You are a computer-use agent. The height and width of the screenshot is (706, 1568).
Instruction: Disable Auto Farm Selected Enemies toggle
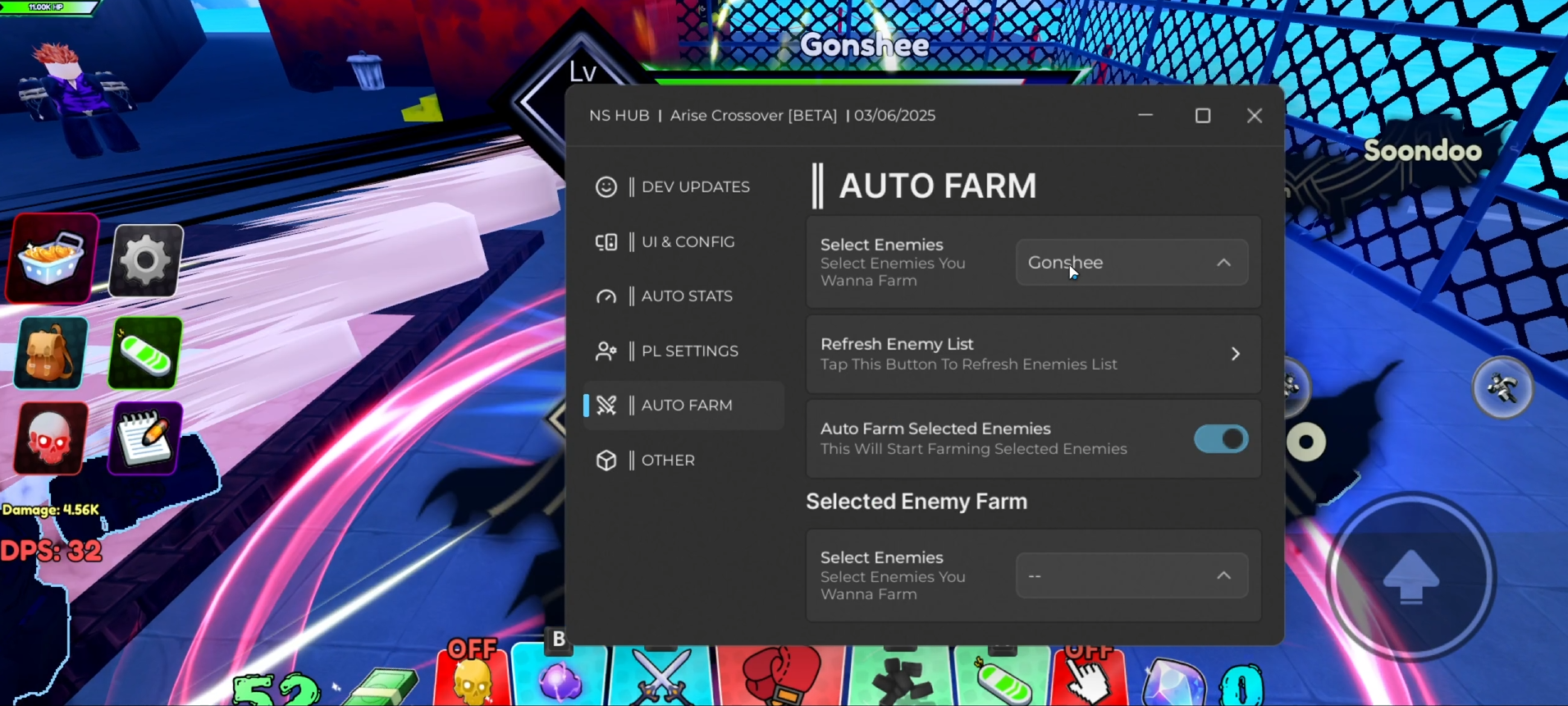pos(1220,439)
